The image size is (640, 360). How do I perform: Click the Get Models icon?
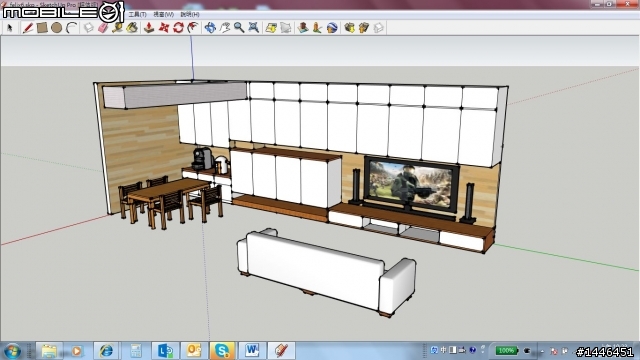tap(302, 28)
